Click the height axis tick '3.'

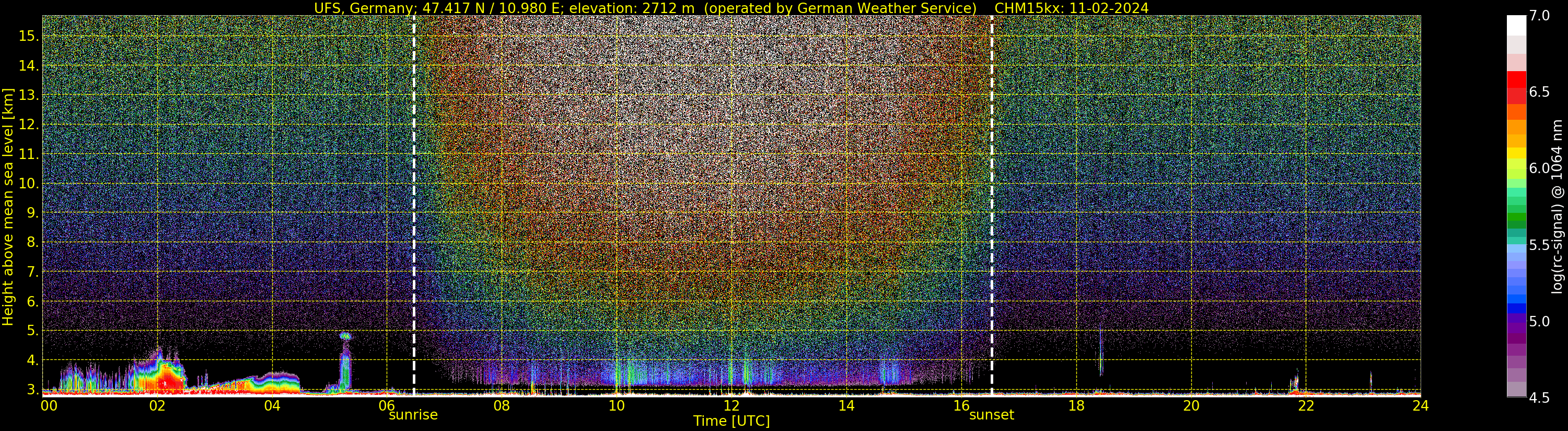(33, 389)
